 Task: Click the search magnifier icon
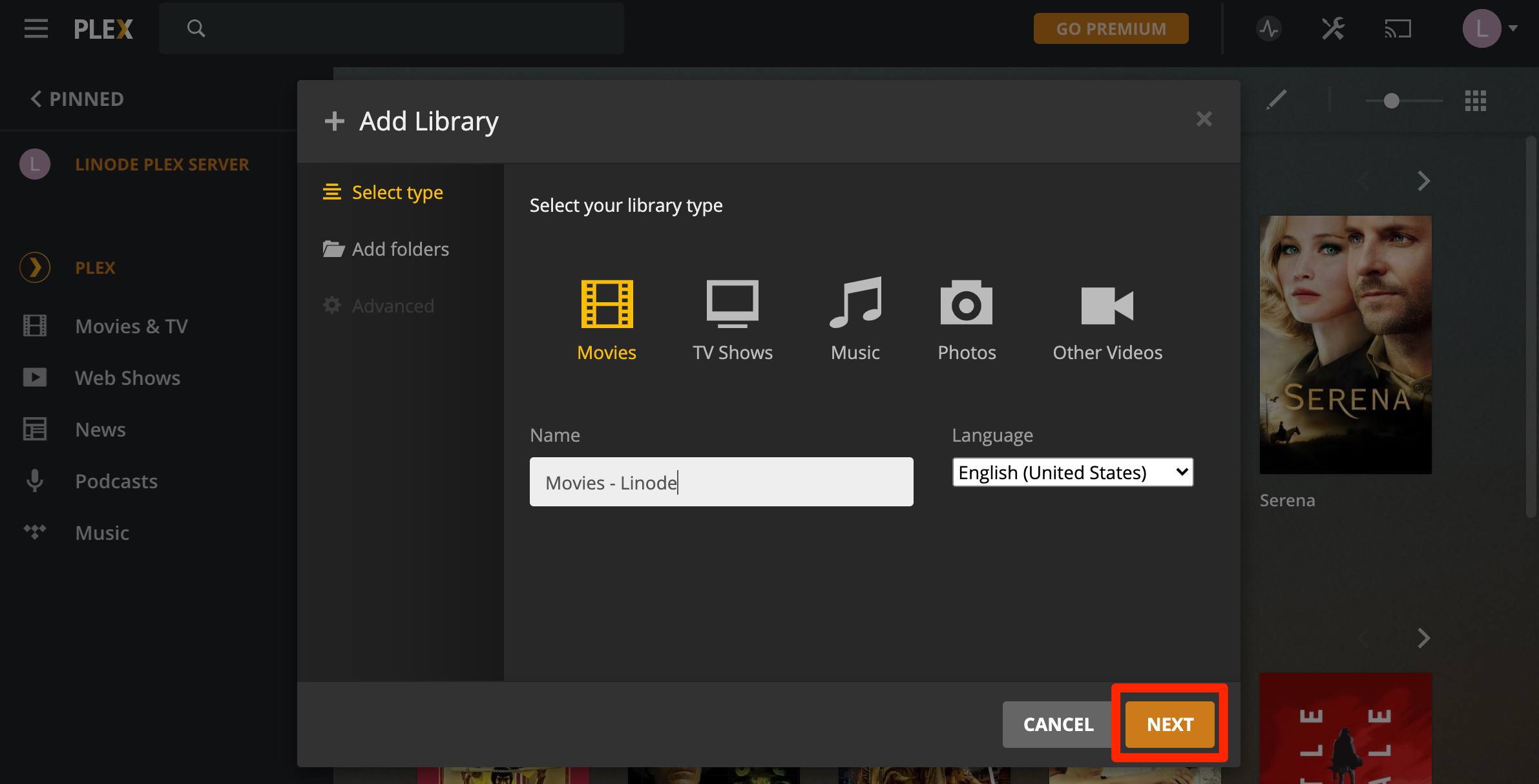pos(196,28)
